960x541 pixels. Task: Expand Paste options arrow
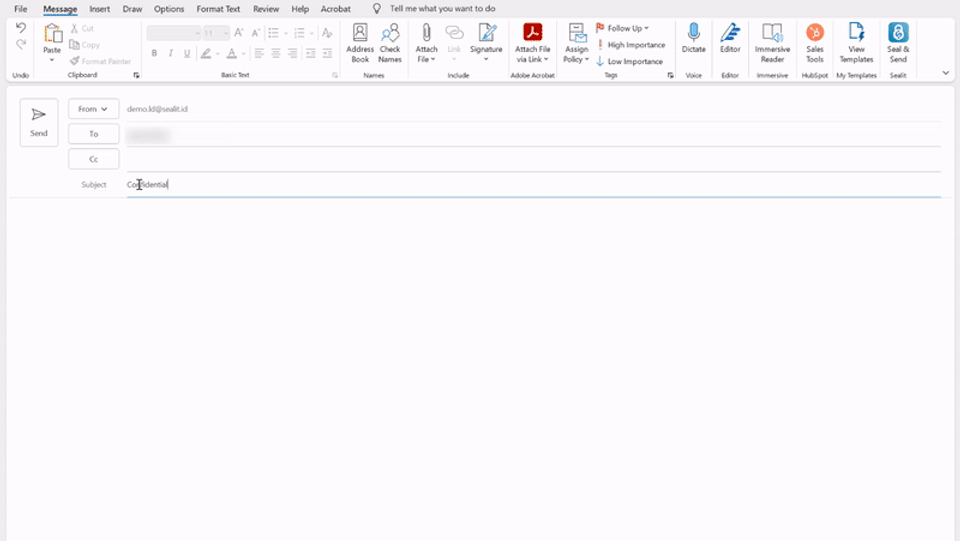(52, 60)
